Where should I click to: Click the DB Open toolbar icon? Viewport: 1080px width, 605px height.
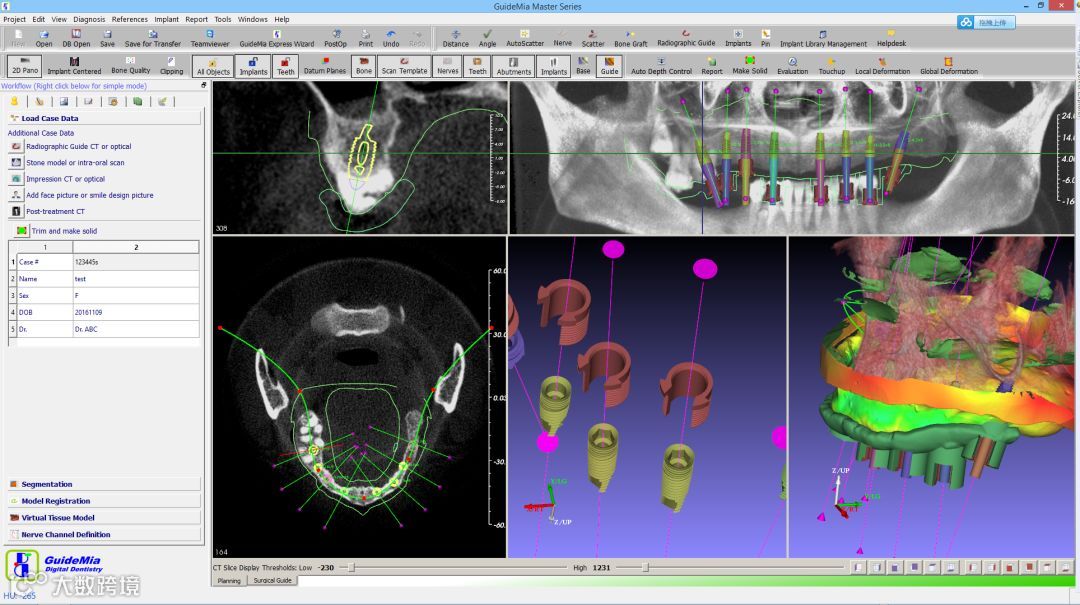pyautogui.click(x=76, y=39)
